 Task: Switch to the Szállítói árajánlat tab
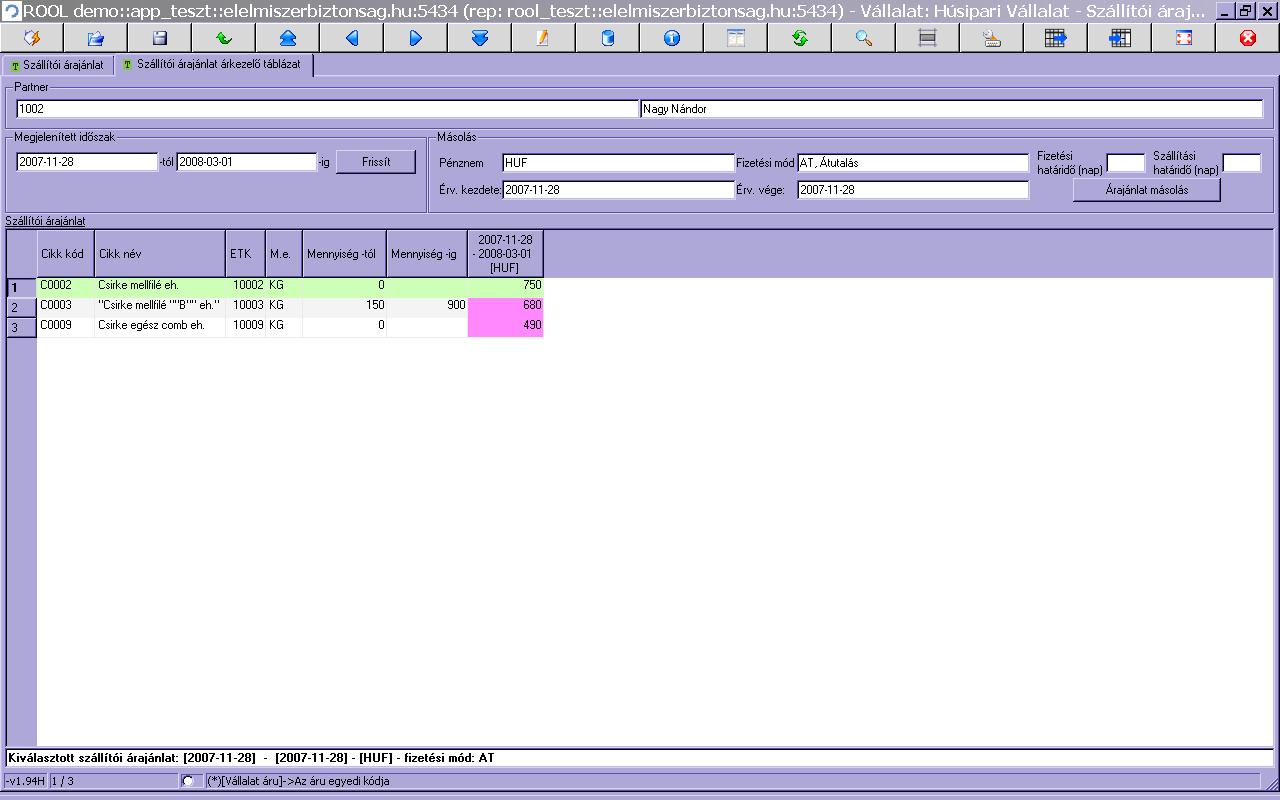tap(57, 65)
